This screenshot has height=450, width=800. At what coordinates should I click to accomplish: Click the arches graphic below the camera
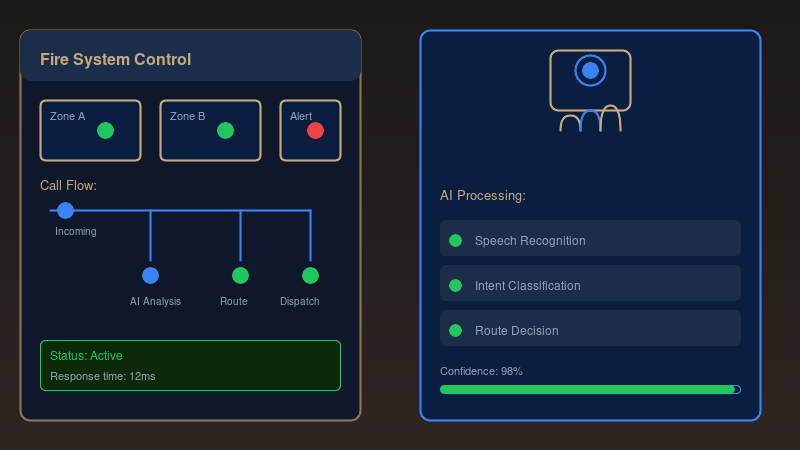(x=590, y=120)
